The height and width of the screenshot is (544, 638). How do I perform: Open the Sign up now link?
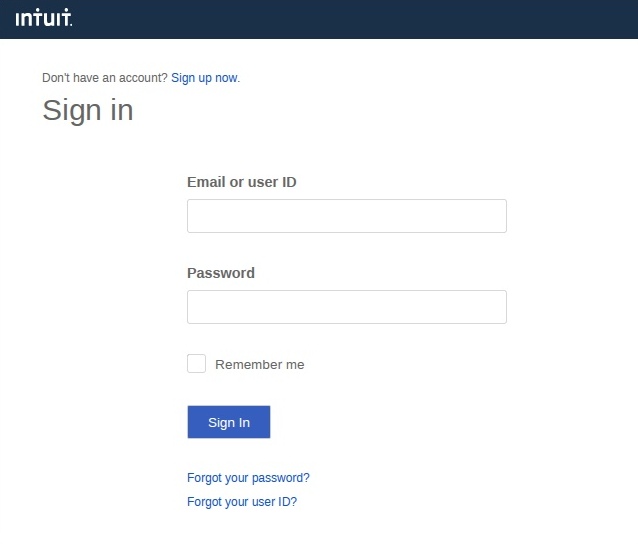[x=204, y=78]
